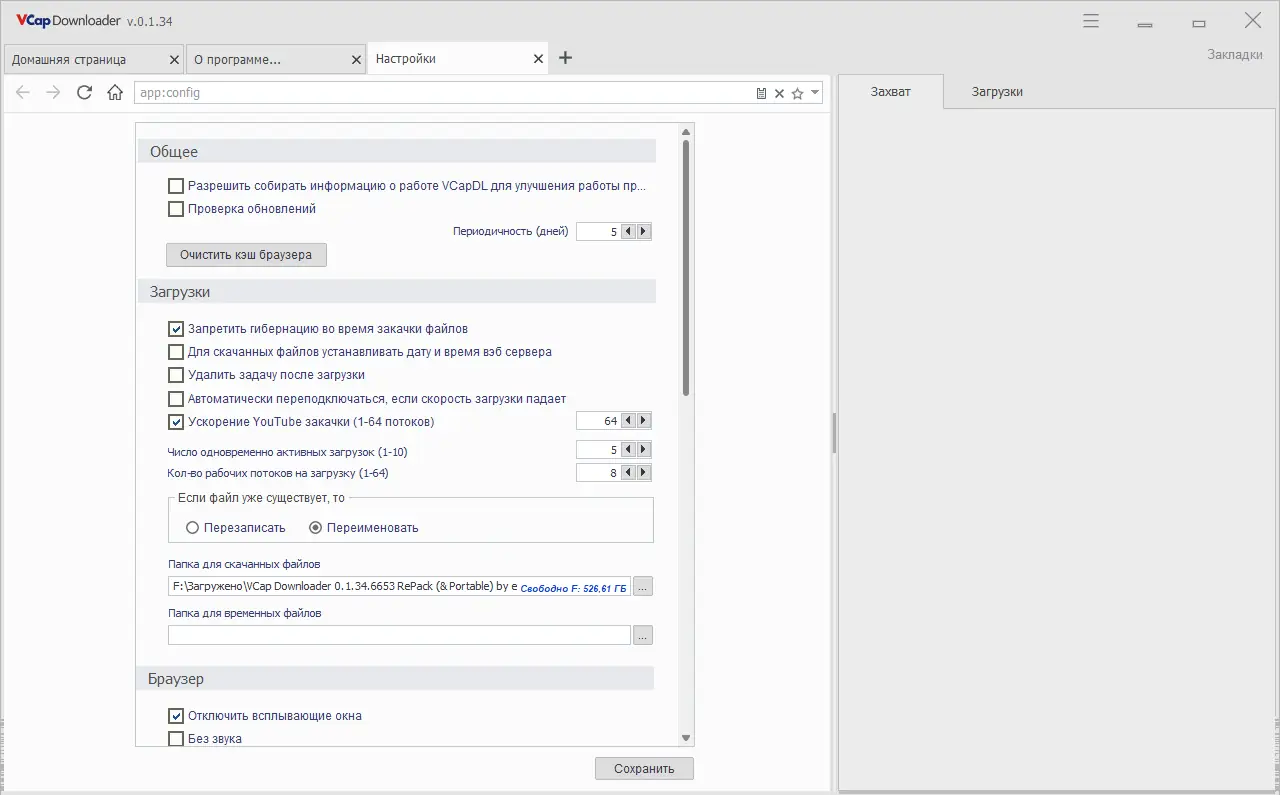Click the Если файл уже существует, то label
This screenshot has width=1280, height=795.
tap(261, 498)
